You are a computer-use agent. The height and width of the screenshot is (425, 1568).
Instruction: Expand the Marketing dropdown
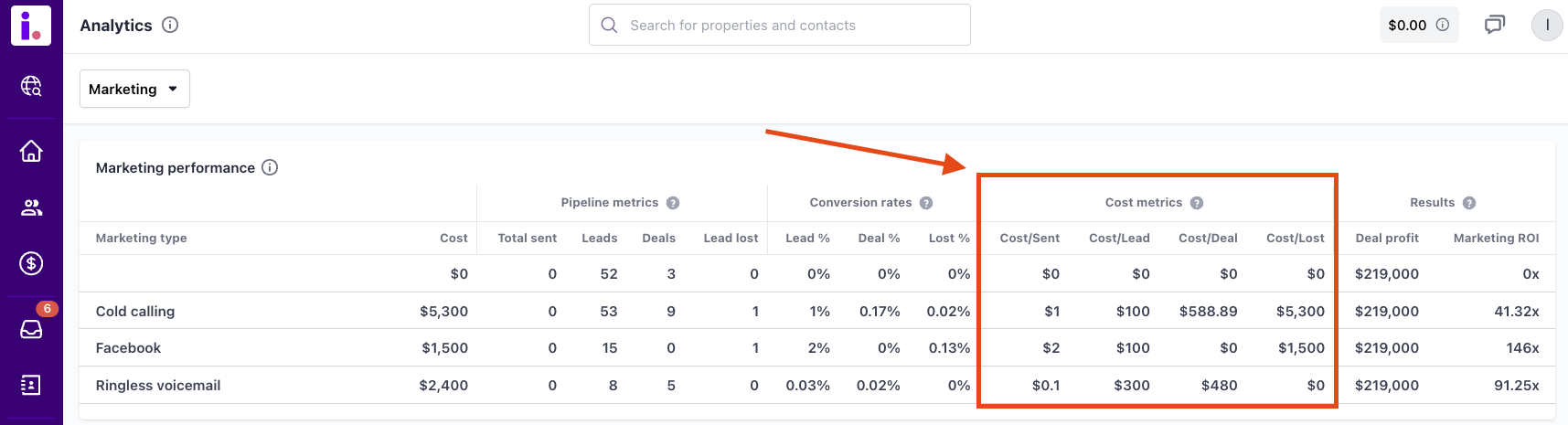(134, 89)
